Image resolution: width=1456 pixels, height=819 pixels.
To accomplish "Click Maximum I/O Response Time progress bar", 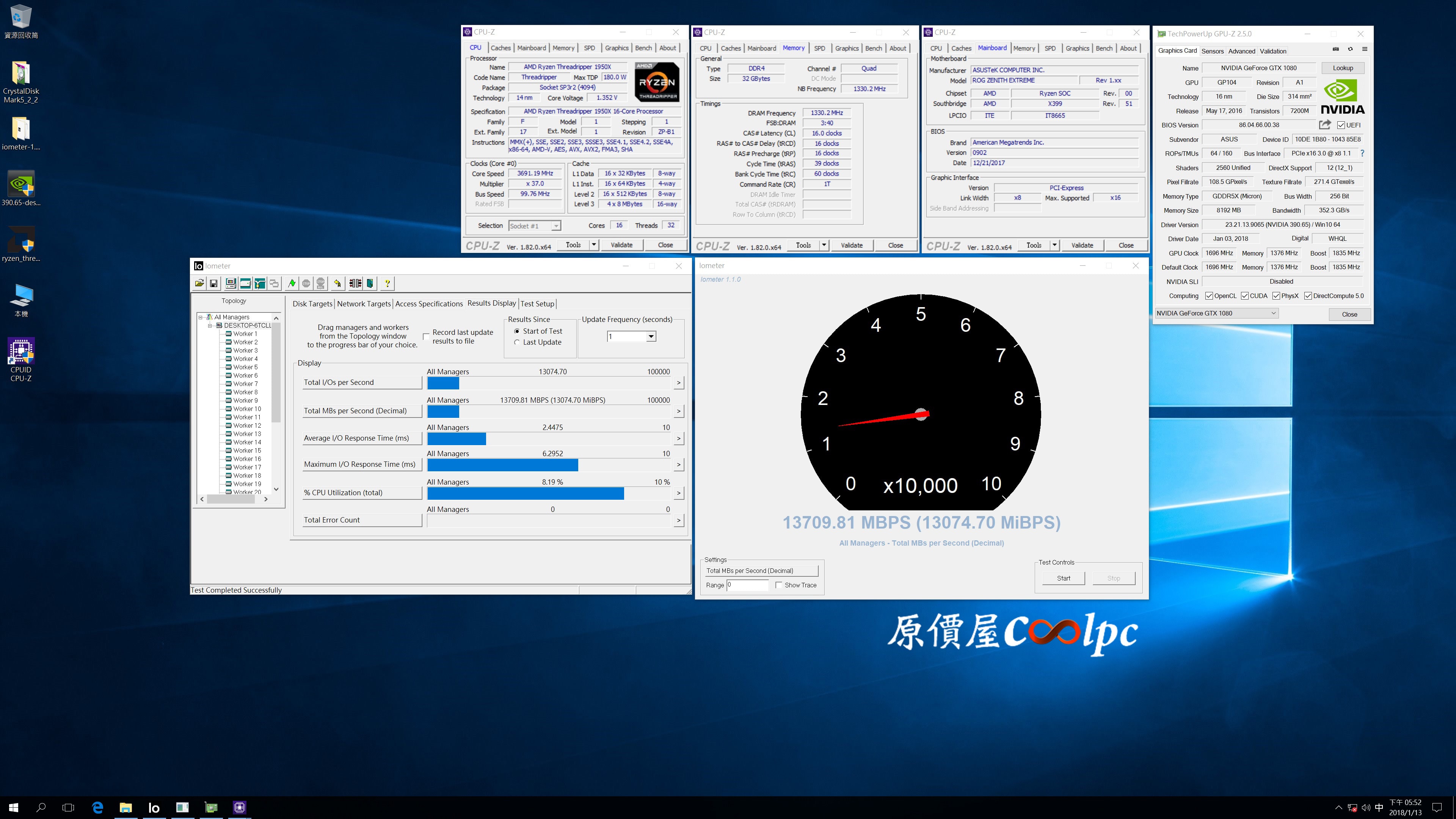I will click(549, 464).
